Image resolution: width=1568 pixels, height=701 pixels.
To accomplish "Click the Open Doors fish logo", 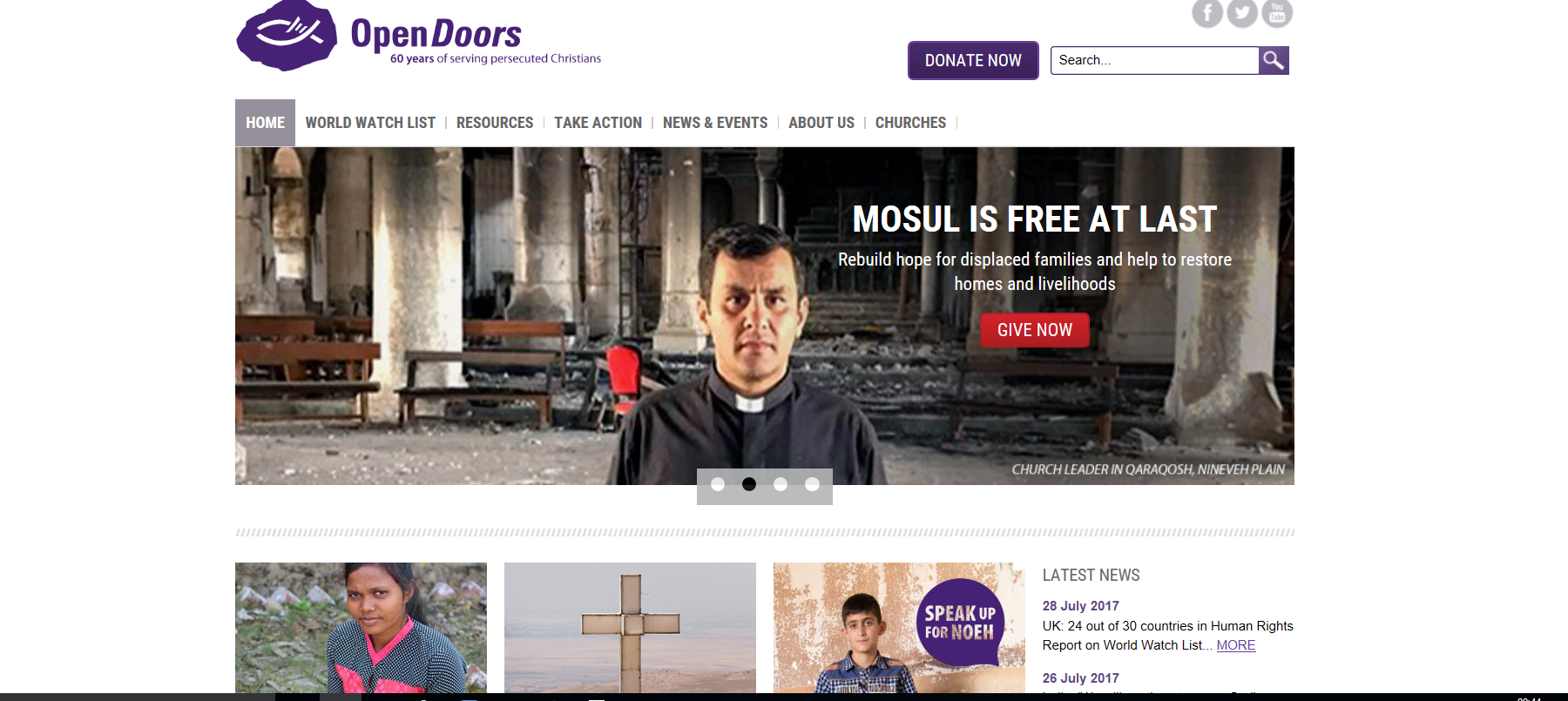I will coord(287,36).
